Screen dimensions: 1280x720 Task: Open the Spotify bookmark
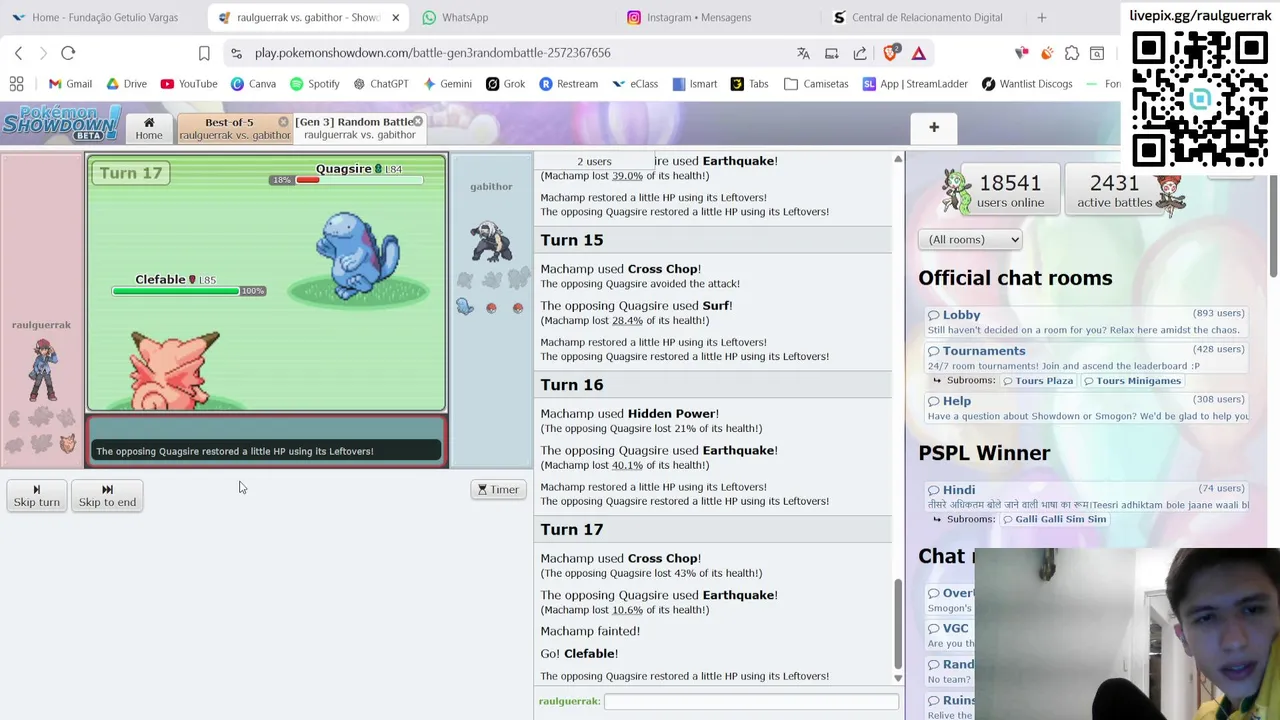click(x=314, y=84)
